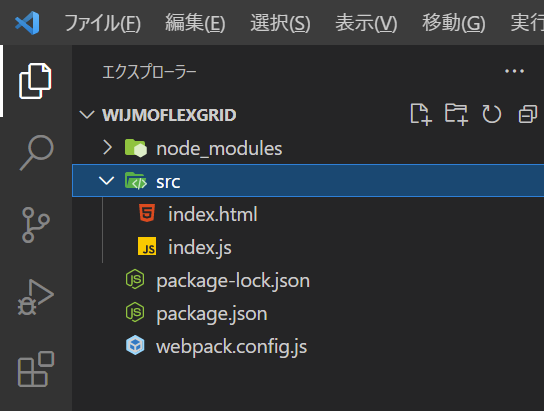Collapse the src folder chevron
Viewport: 544px width, 411px height.
pos(107,181)
